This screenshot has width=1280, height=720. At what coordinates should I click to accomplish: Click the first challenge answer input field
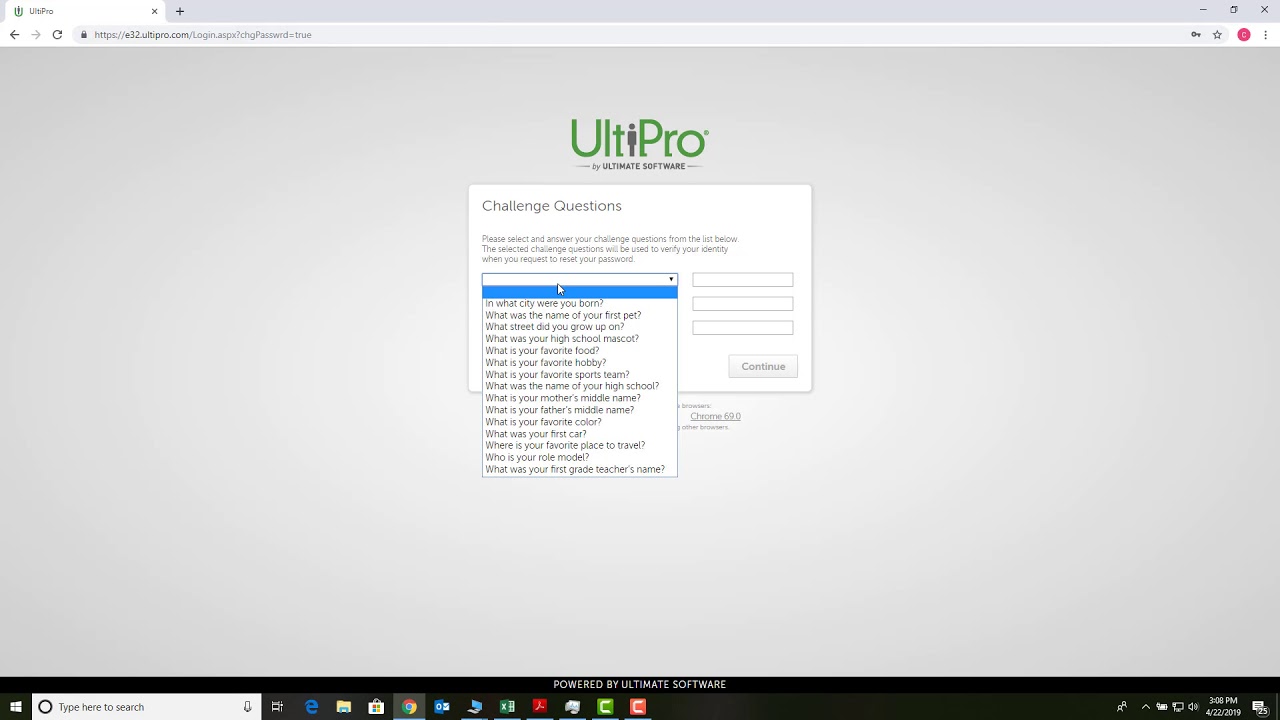click(x=743, y=280)
